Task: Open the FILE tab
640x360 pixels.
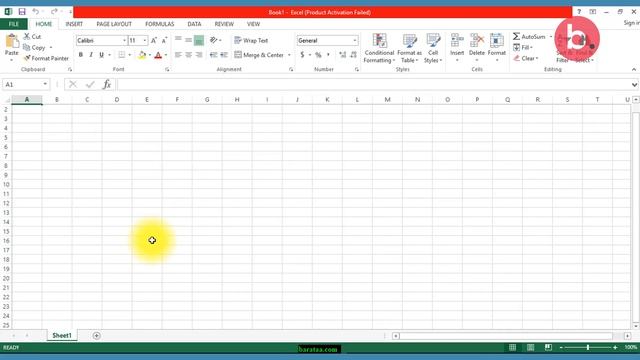Action: [x=13, y=24]
